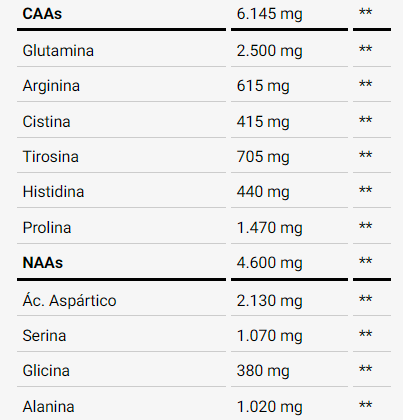The width and height of the screenshot is (403, 420).
Task: Click the NAAs section header
Action: coord(43,263)
